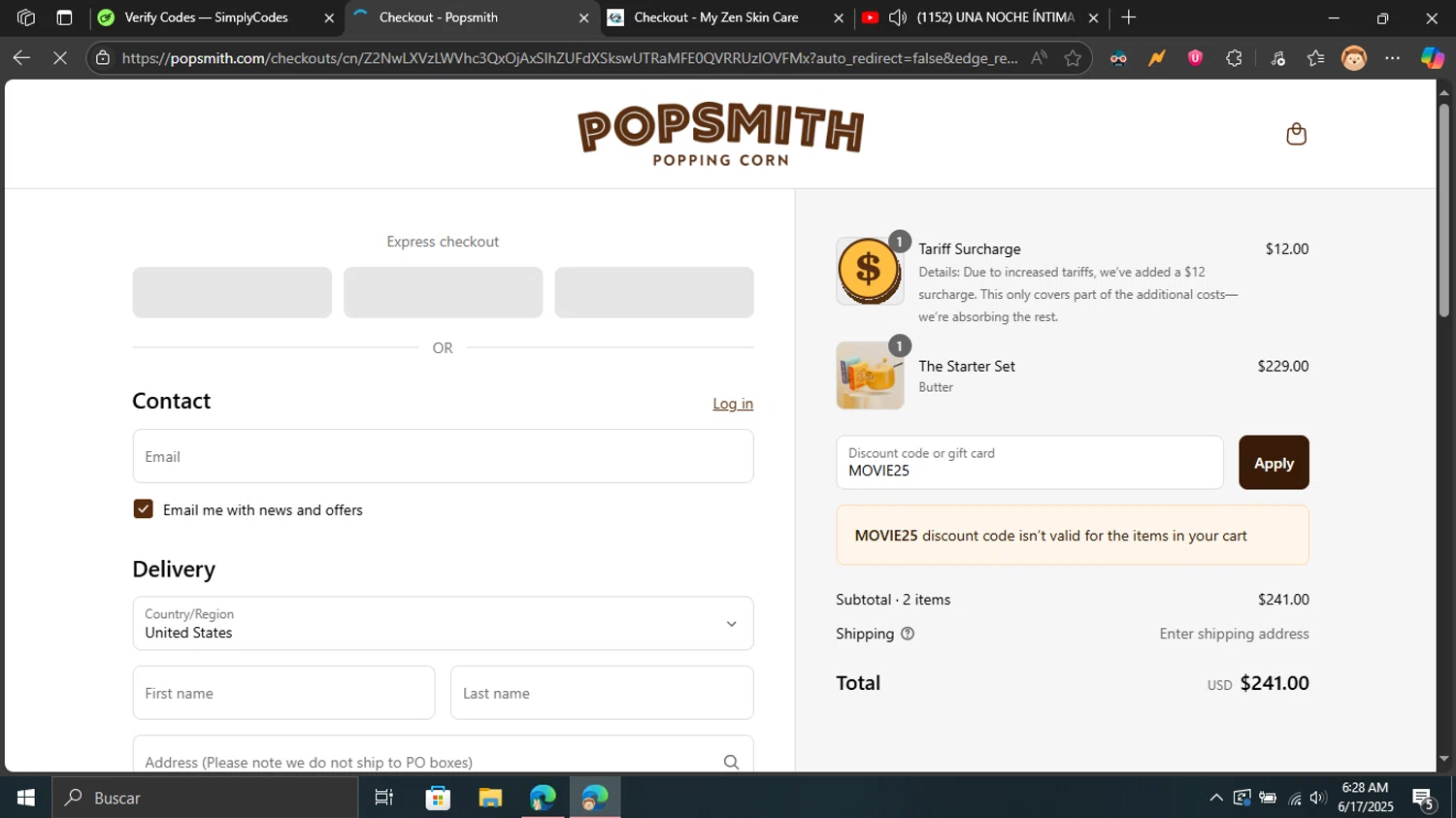Open Read aloud icon in address bar
This screenshot has width=1456, height=818.
click(x=1040, y=58)
